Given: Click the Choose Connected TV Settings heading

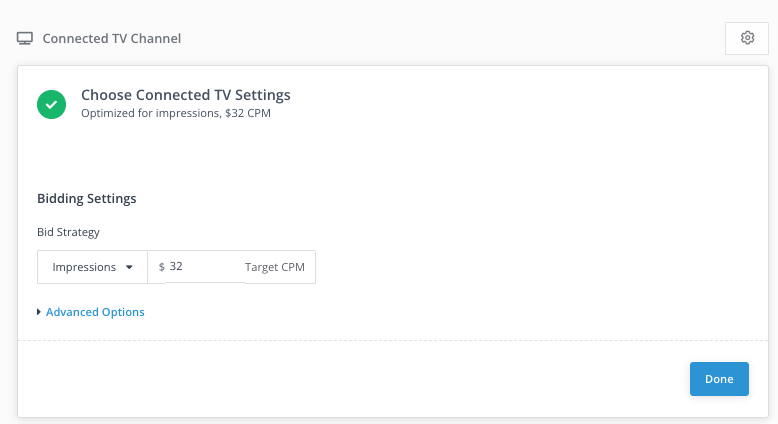Looking at the screenshot, I should pos(185,95).
